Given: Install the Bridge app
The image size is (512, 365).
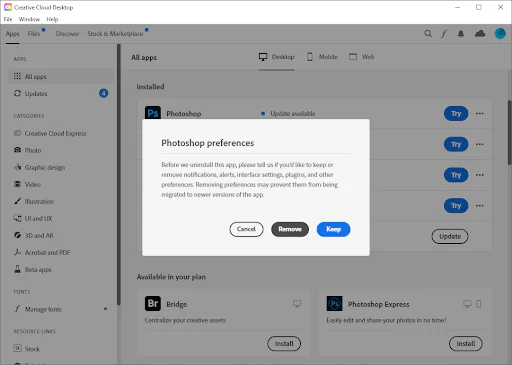Looking at the screenshot, I should (x=284, y=344).
